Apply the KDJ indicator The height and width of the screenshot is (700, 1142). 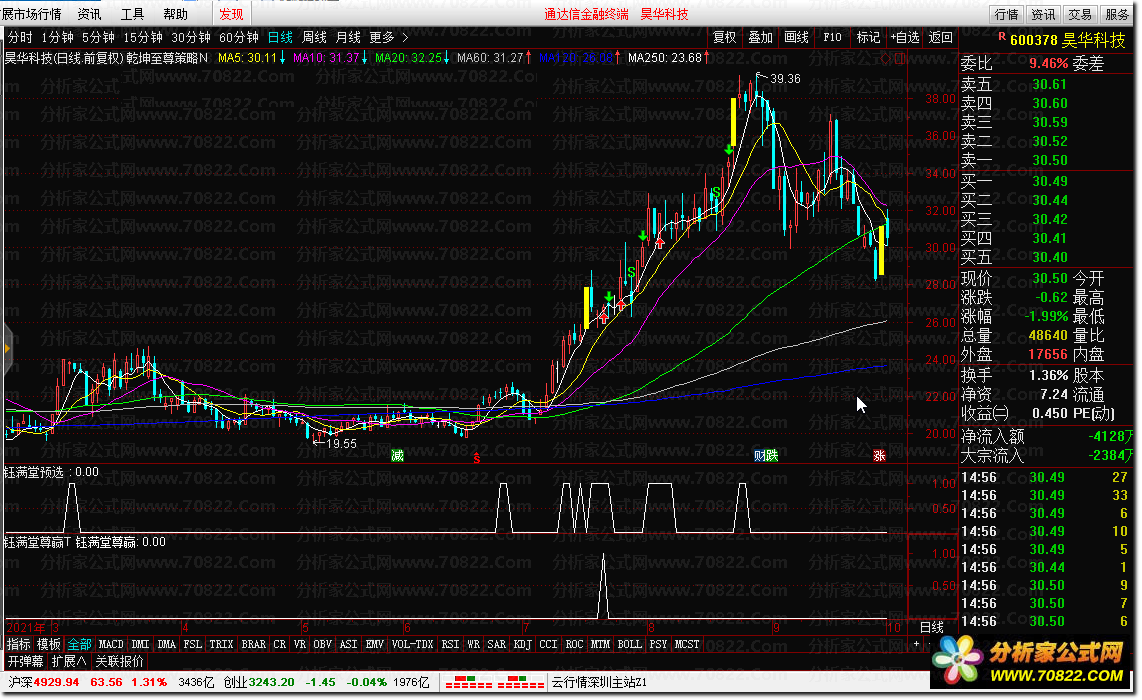522,644
